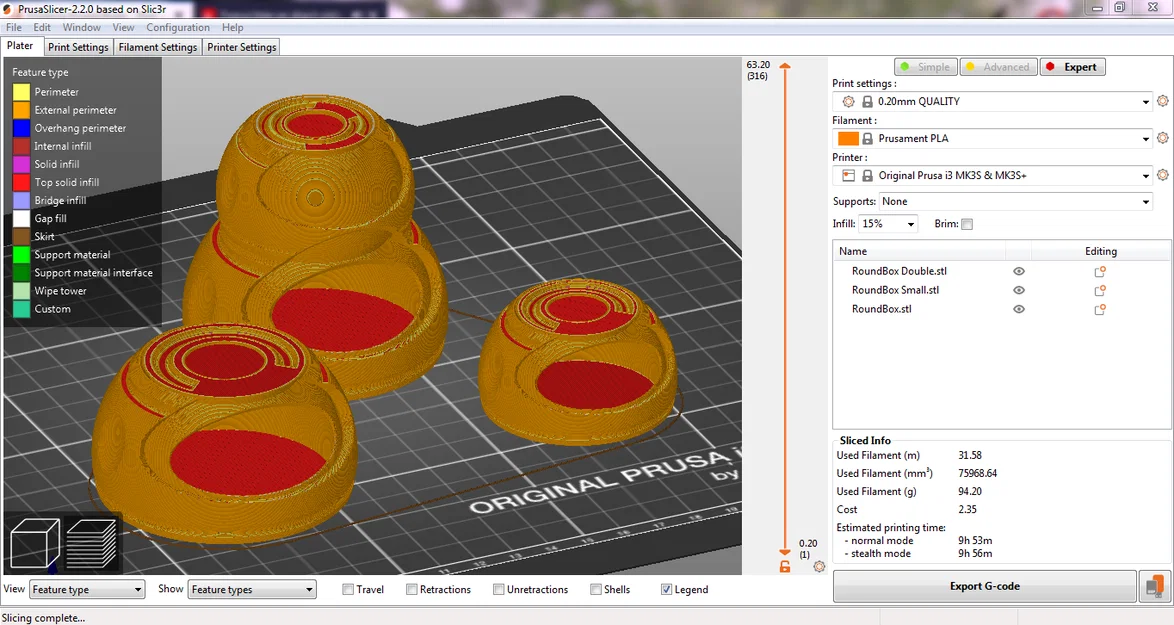Enable Brim checkbox

coord(967,224)
